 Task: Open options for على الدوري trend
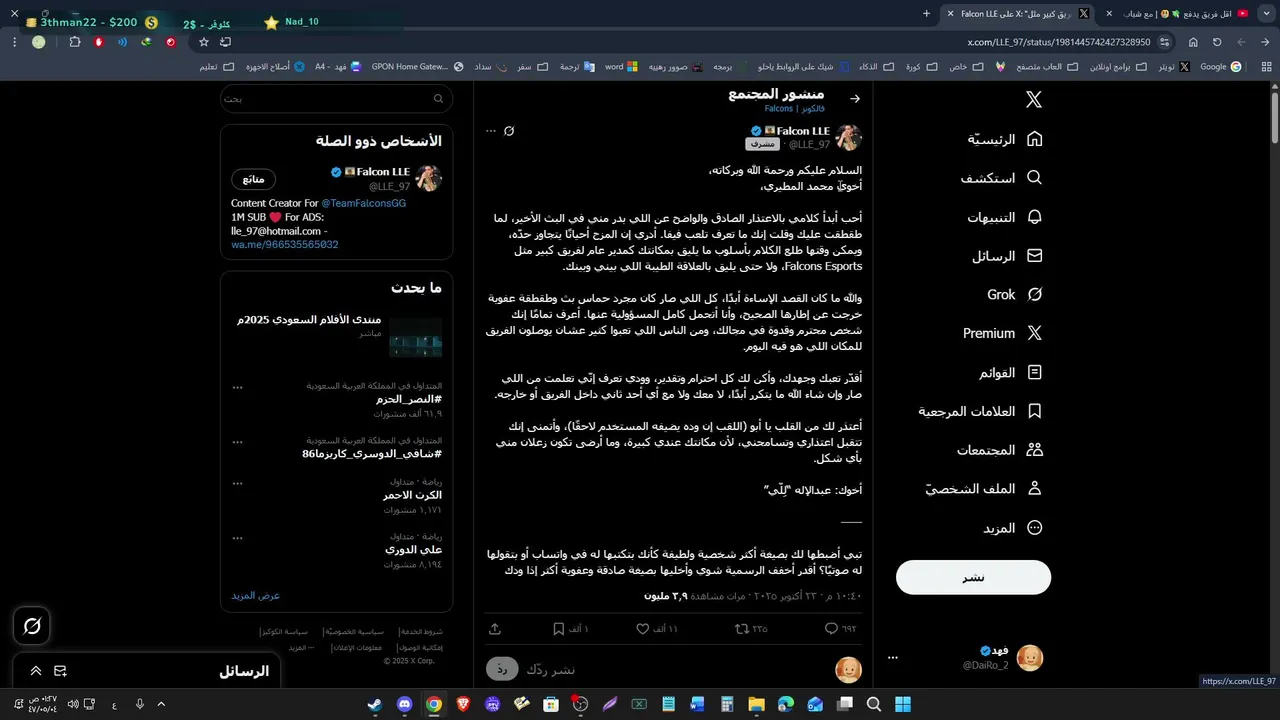[x=237, y=536]
